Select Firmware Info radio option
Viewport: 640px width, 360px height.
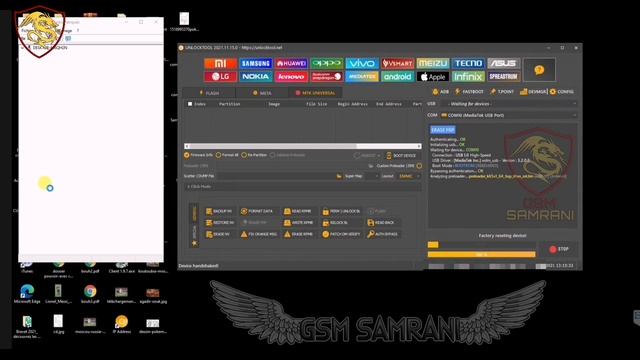198,155
